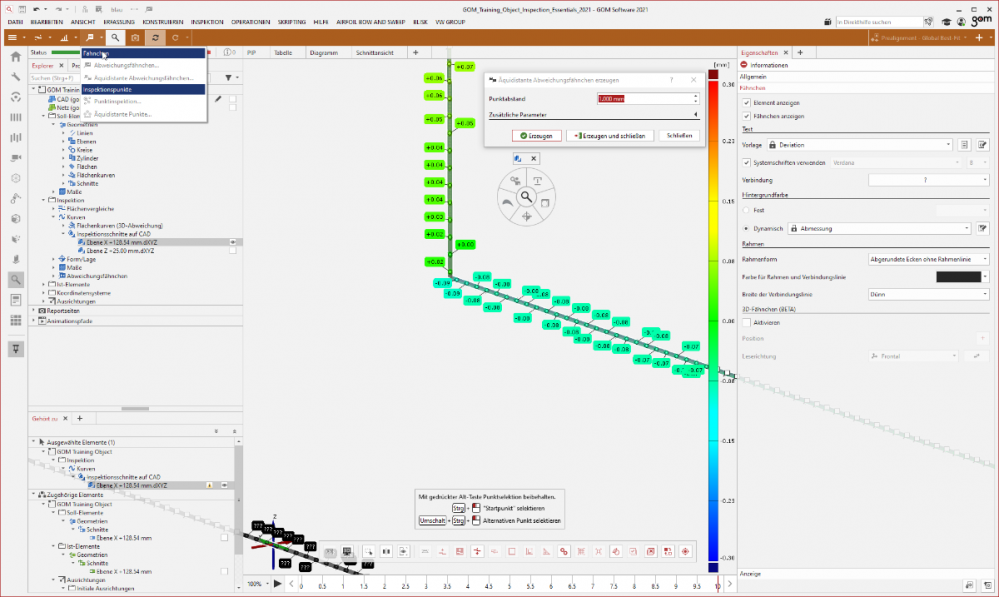The height and width of the screenshot is (597, 999).
Task: Click the Schließen button in the dialog
Action: coord(679,136)
